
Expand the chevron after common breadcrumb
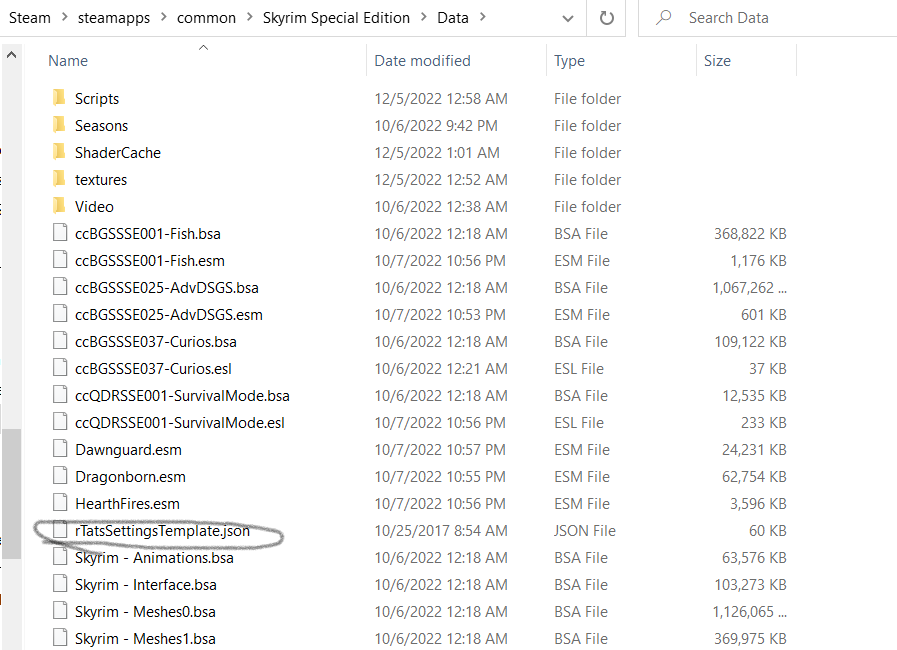click(x=249, y=17)
